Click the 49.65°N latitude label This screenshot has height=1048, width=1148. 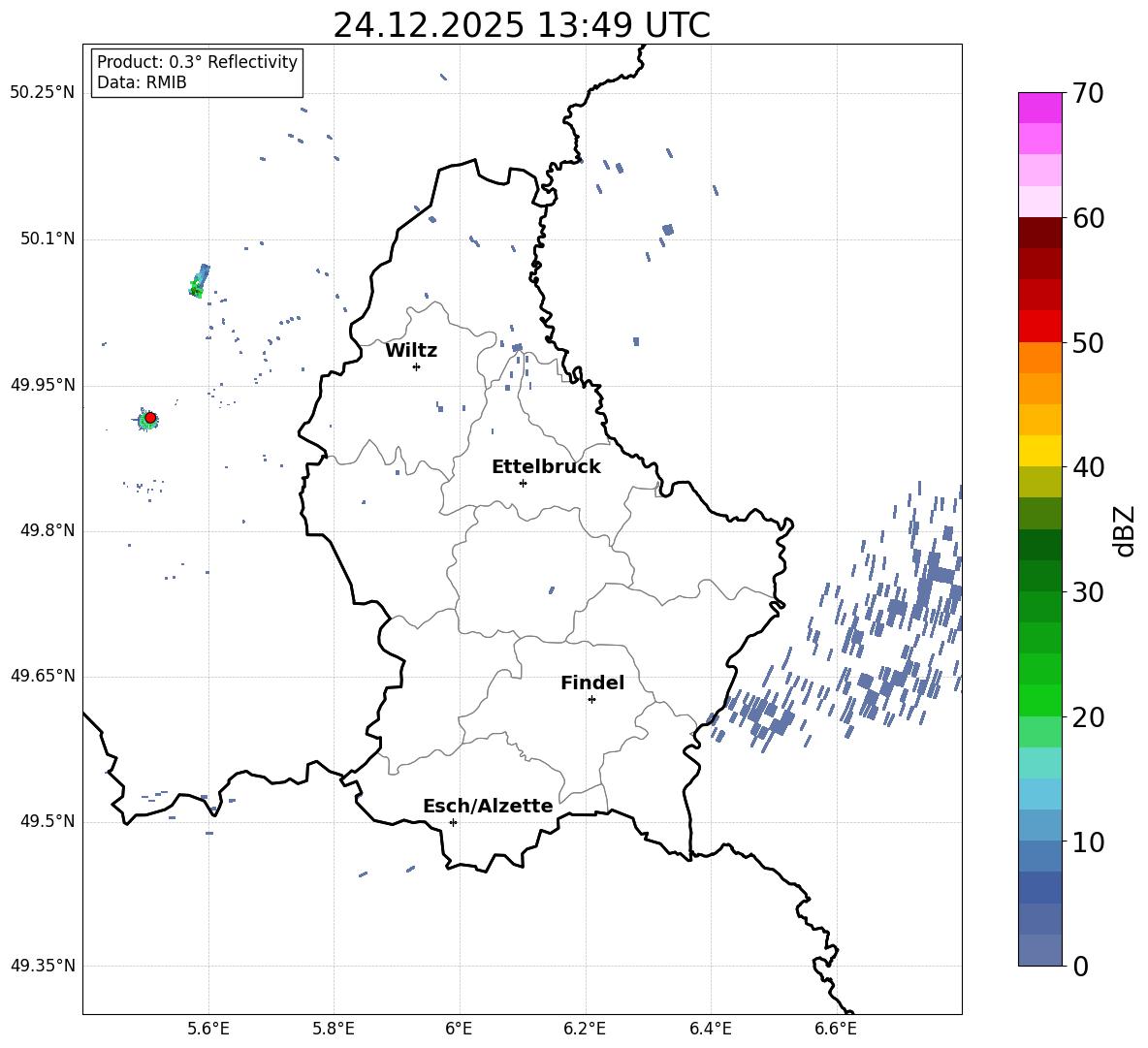[43, 675]
